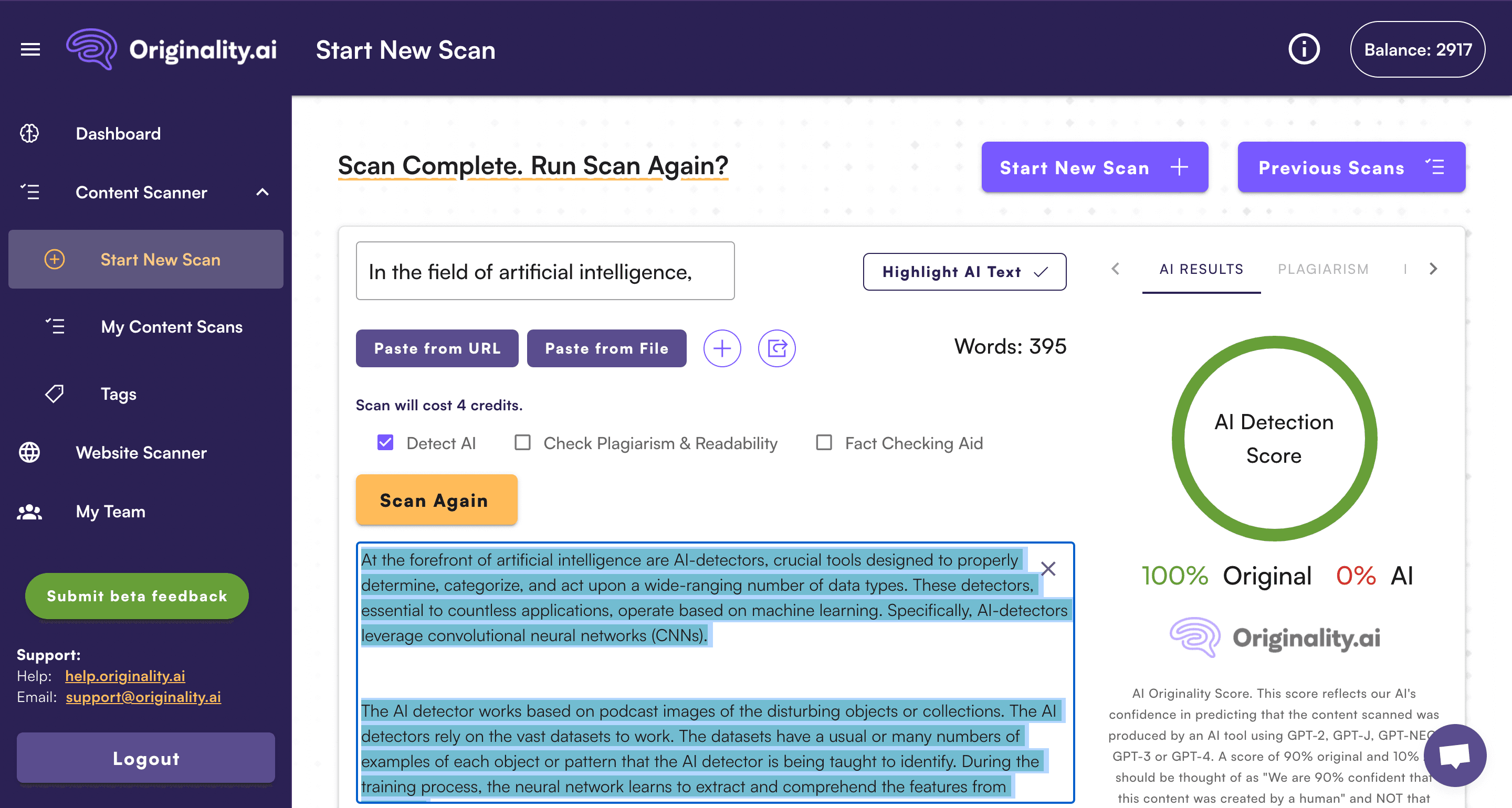The width and height of the screenshot is (1512, 808).
Task: Open the help.originality.ai link
Action: pos(125,676)
